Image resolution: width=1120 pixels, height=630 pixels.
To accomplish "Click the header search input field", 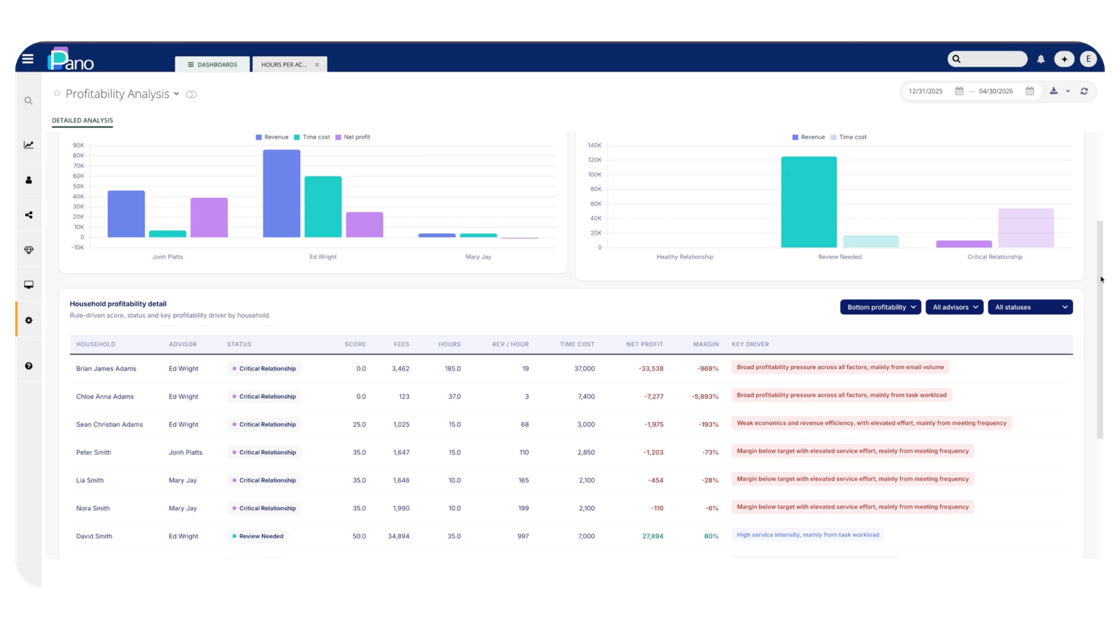I will [x=987, y=59].
